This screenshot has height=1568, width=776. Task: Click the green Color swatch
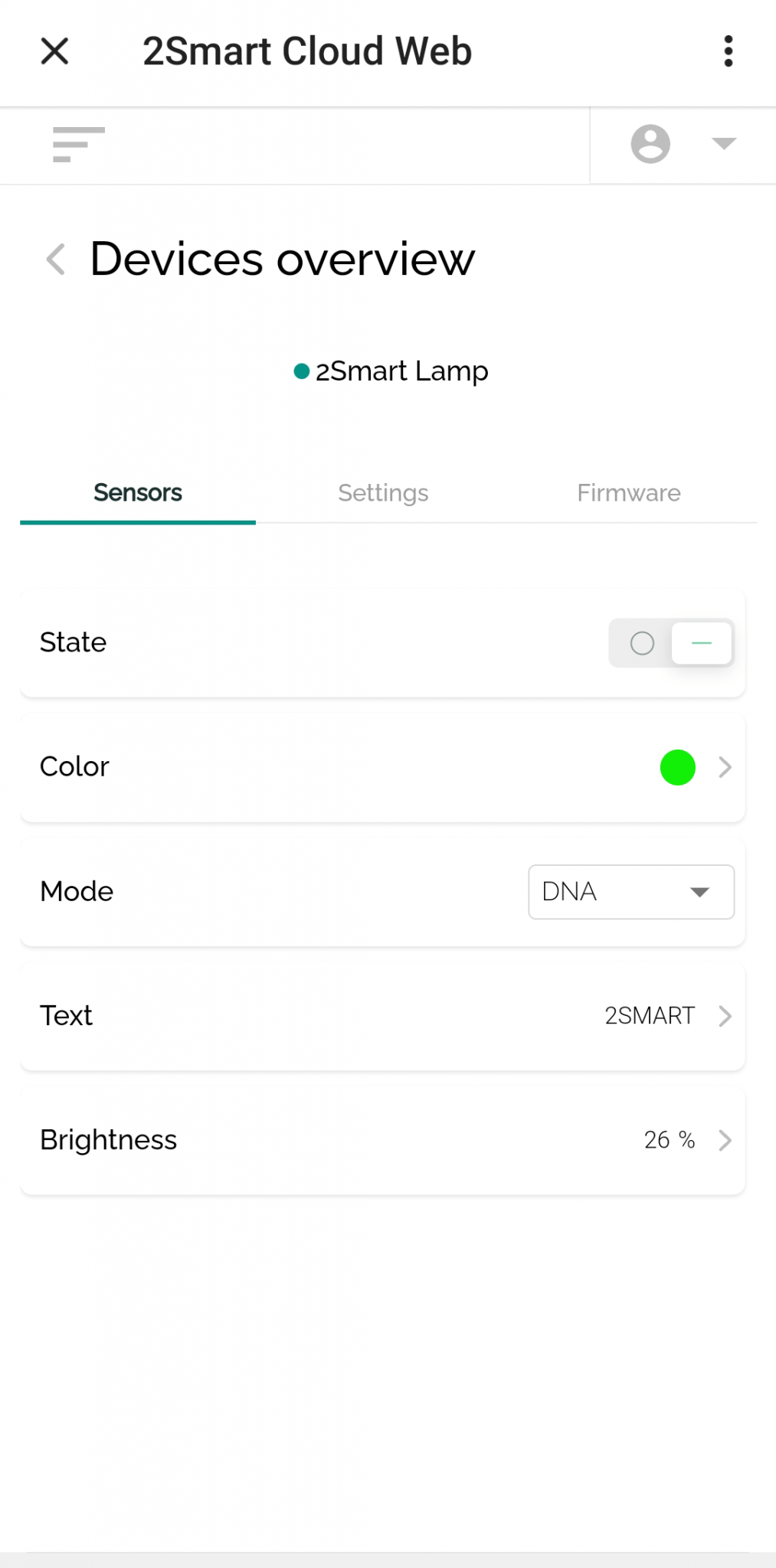point(677,767)
